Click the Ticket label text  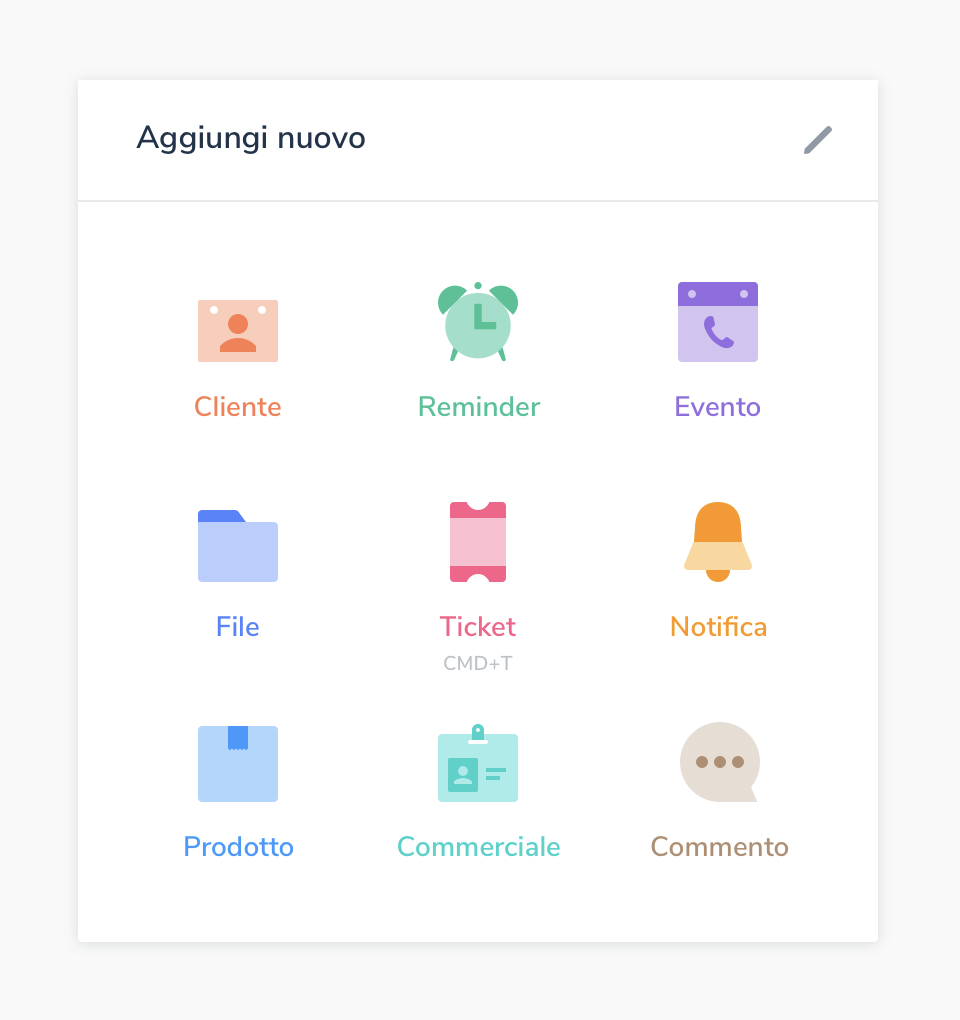point(478,626)
